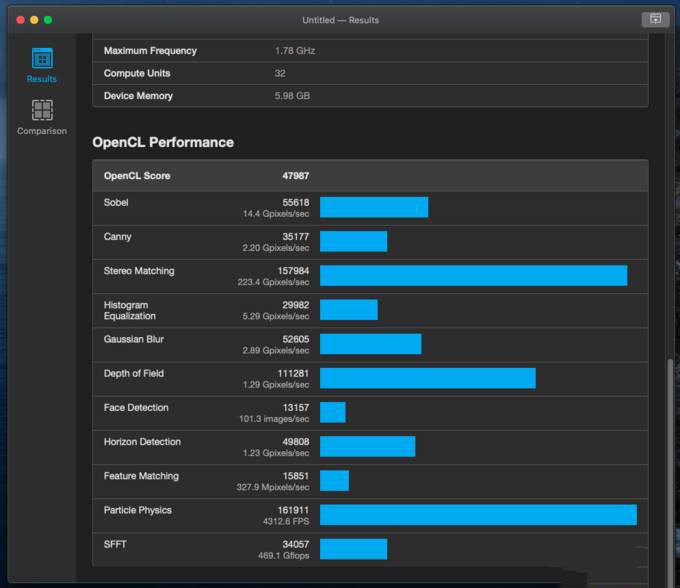Click the Compute Units label
680x588 pixels.
coord(137,73)
